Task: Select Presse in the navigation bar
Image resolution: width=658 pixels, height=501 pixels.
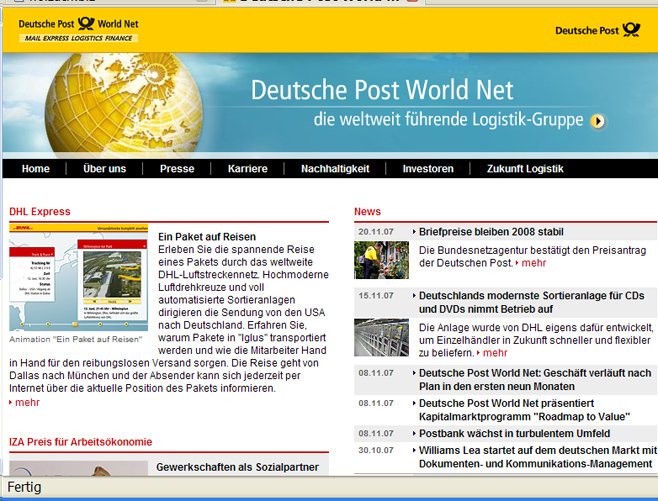Action: pos(177,169)
